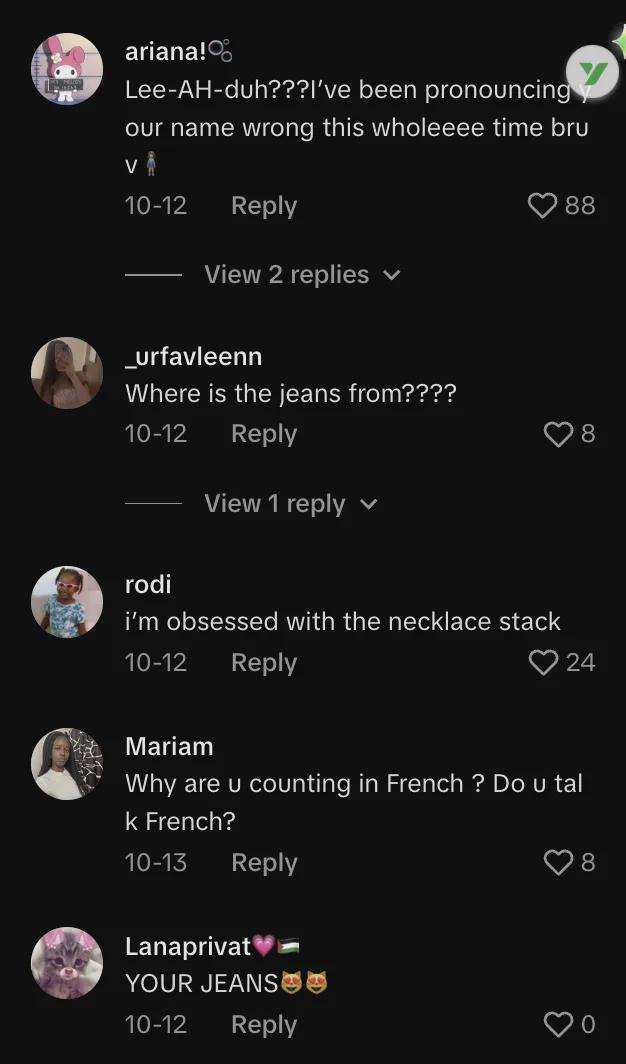This screenshot has width=626, height=1064.
Task: Open Lanaprivat's cat avatar
Action: (x=67, y=963)
